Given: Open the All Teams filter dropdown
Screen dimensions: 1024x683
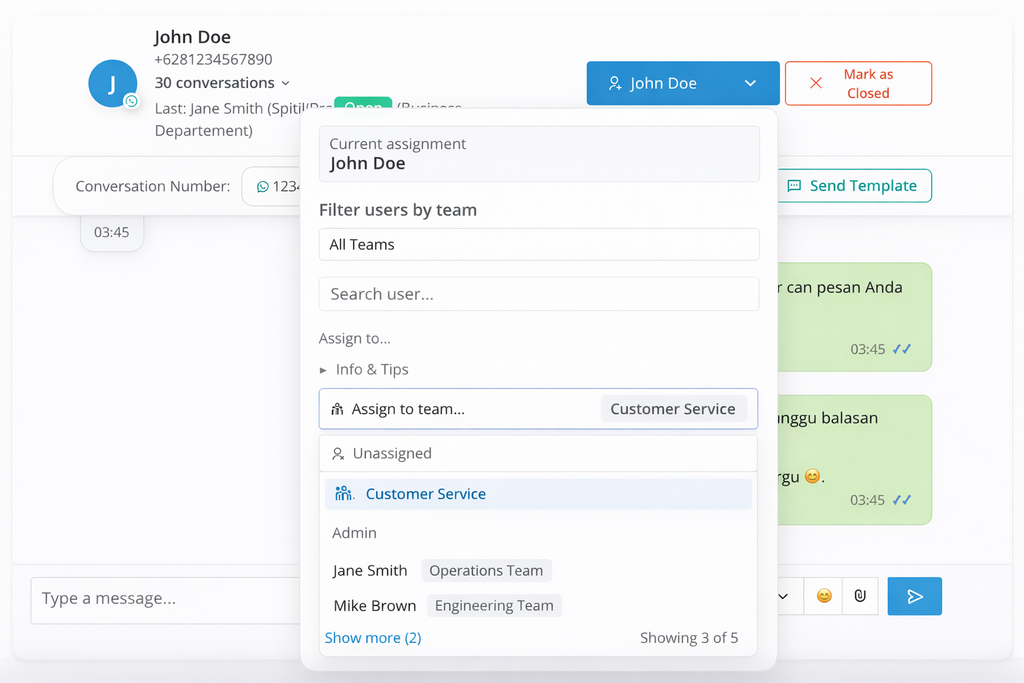Looking at the screenshot, I should point(538,244).
